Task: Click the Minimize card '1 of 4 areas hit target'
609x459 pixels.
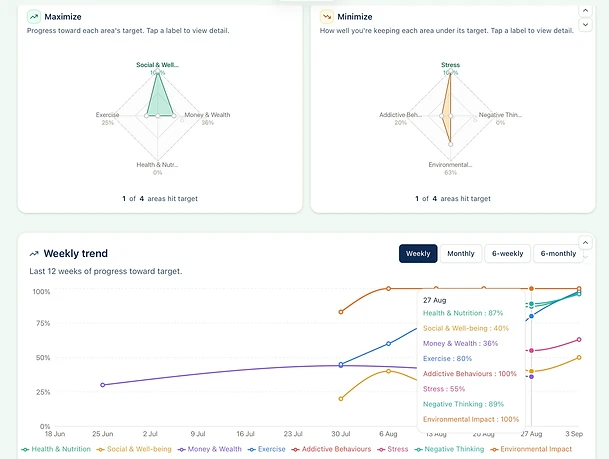Action: click(453, 198)
